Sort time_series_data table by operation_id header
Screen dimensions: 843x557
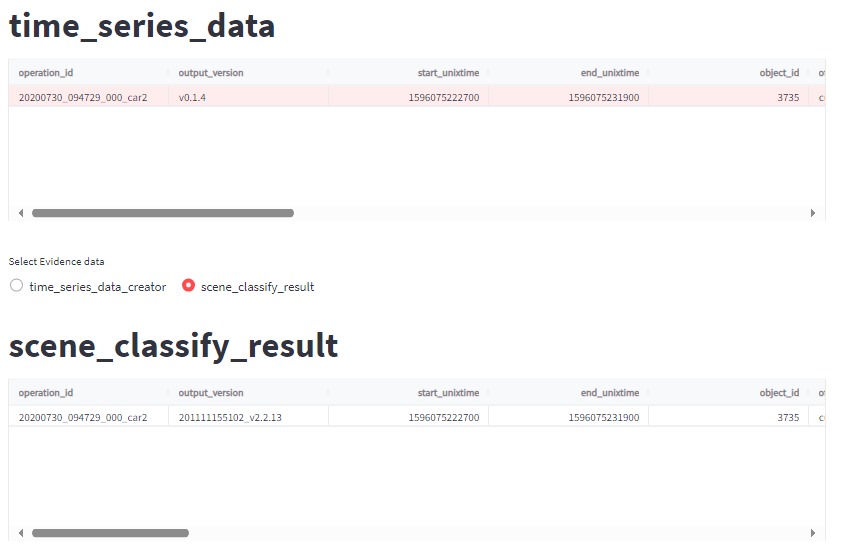pyautogui.click(x=46, y=73)
